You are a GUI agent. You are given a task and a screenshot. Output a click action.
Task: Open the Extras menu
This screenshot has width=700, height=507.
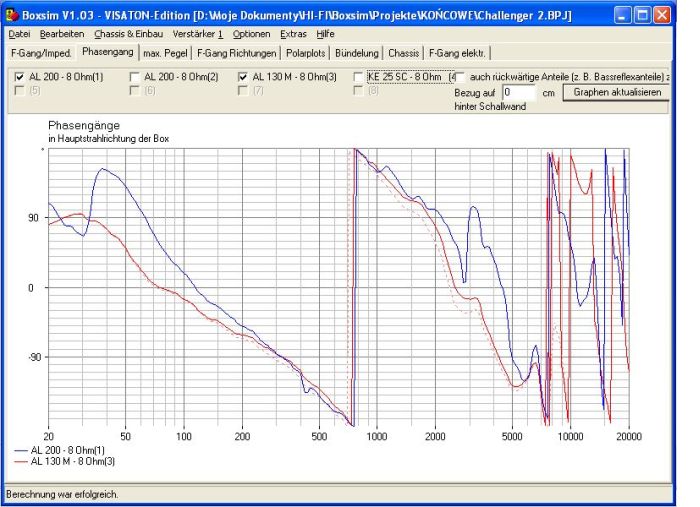point(293,34)
